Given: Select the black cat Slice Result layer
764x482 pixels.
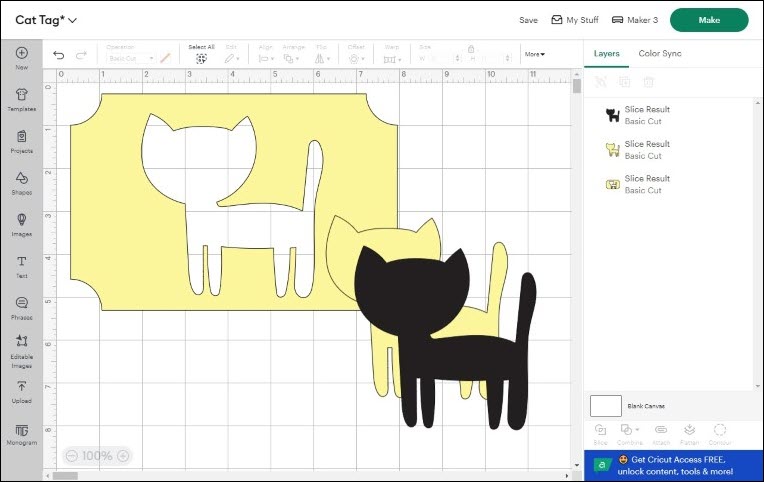Looking at the screenshot, I should [x=645, y=115].
